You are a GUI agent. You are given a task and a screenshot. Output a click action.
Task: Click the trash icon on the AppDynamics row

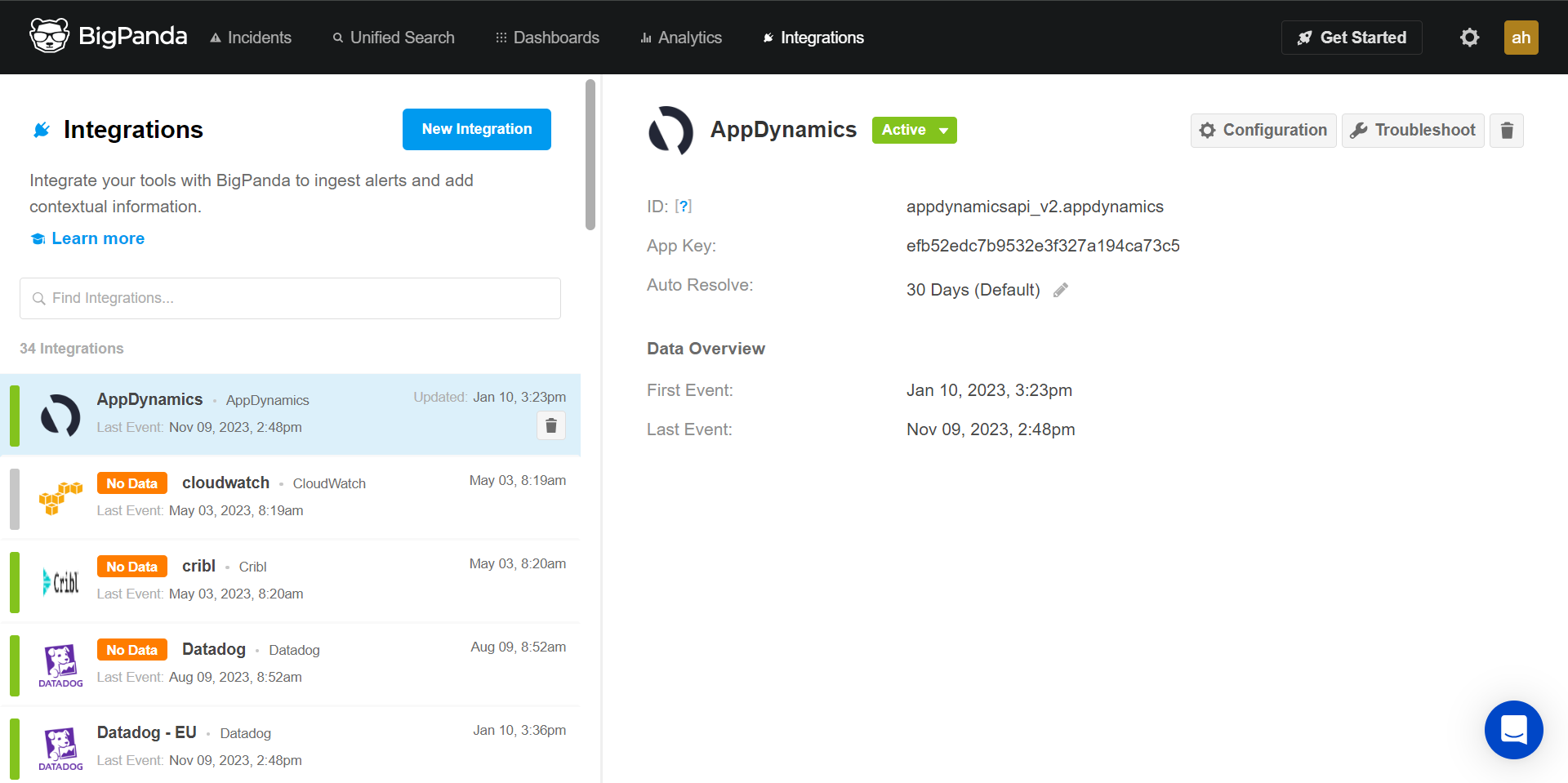[x=551, y=425]
